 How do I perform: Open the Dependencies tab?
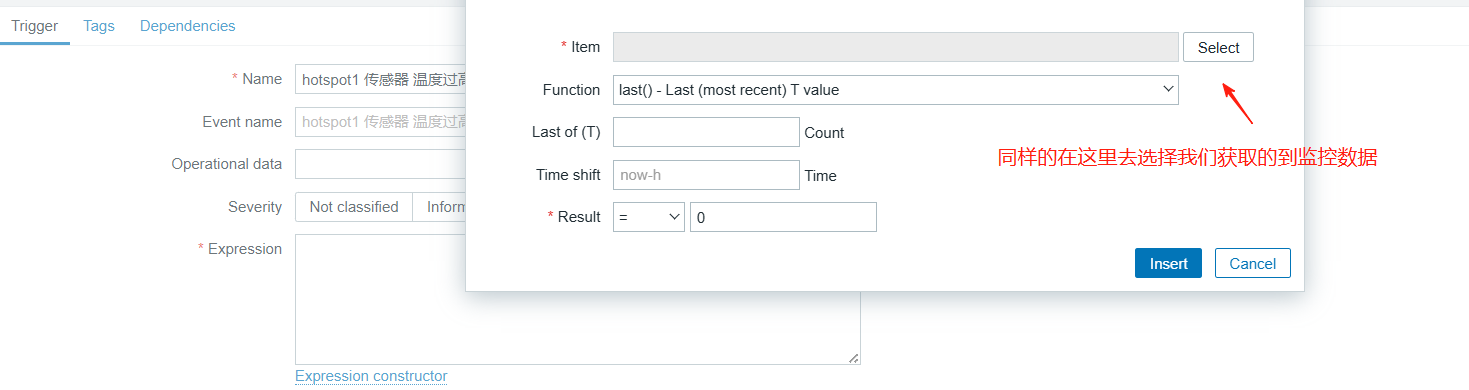(x=188, y=26)
